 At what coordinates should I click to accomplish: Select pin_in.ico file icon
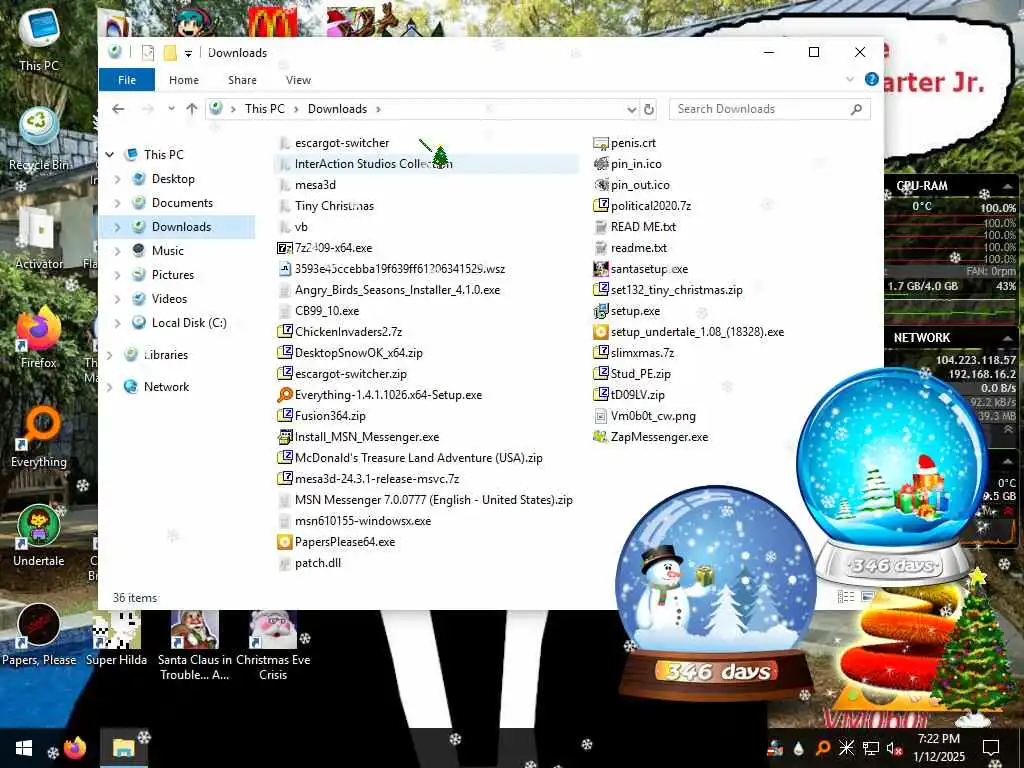pyautogui.click(x=601, y=164)
